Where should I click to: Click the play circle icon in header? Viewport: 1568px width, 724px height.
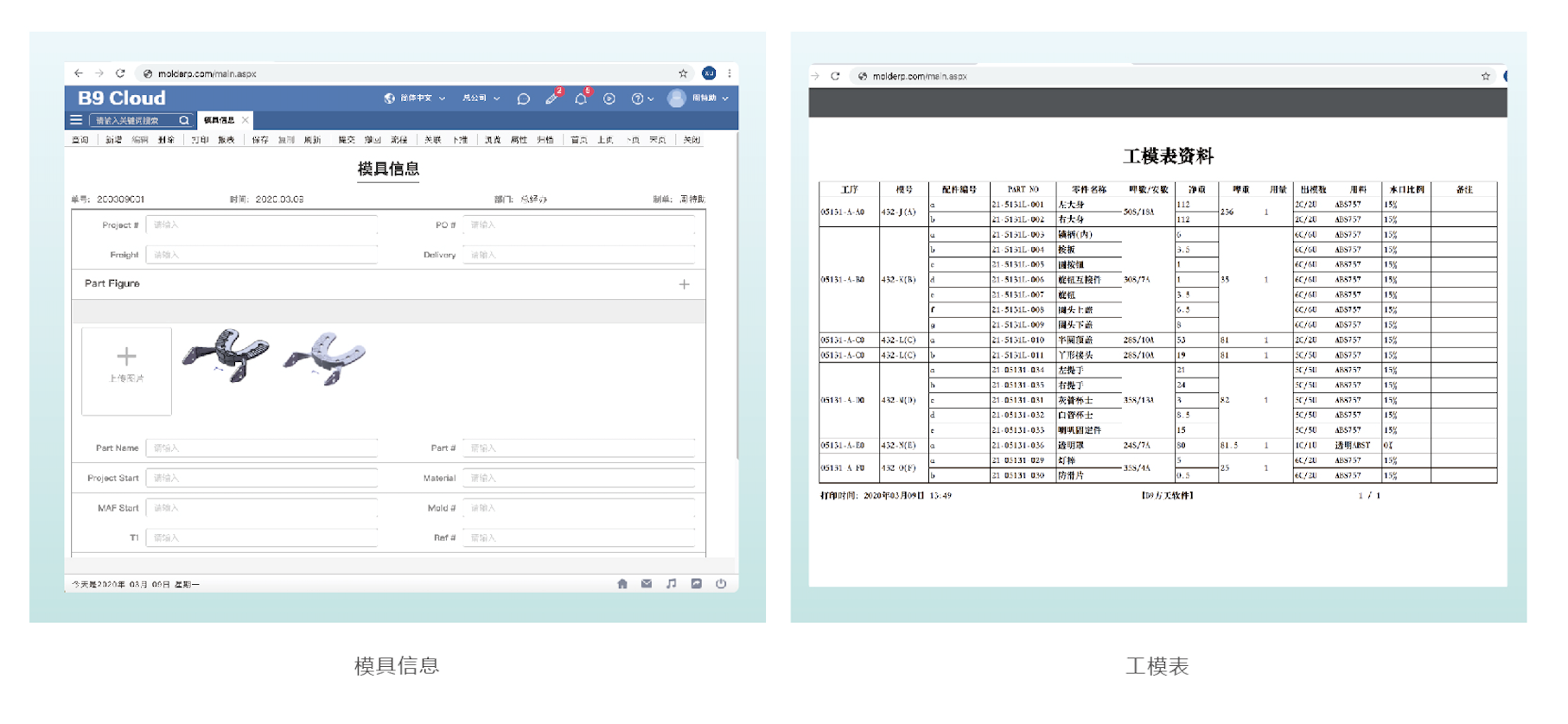click(x=609, y=98)
